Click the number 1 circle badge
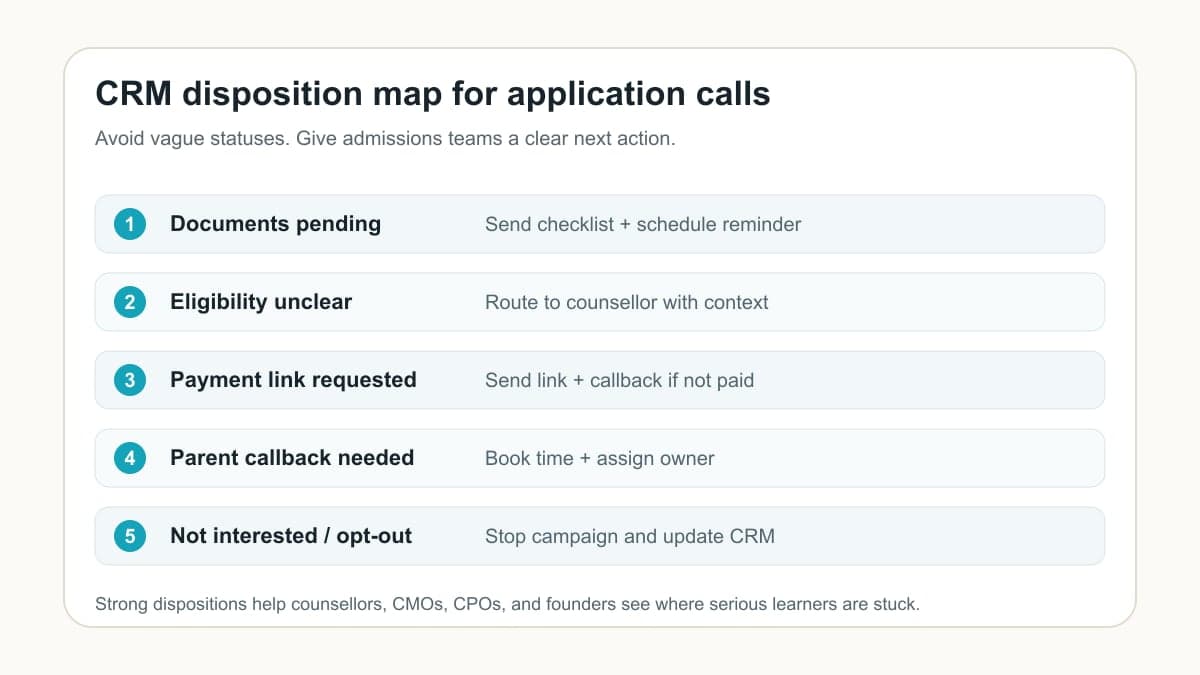The width and height of the screenshot is (1200, 675). 129,224
